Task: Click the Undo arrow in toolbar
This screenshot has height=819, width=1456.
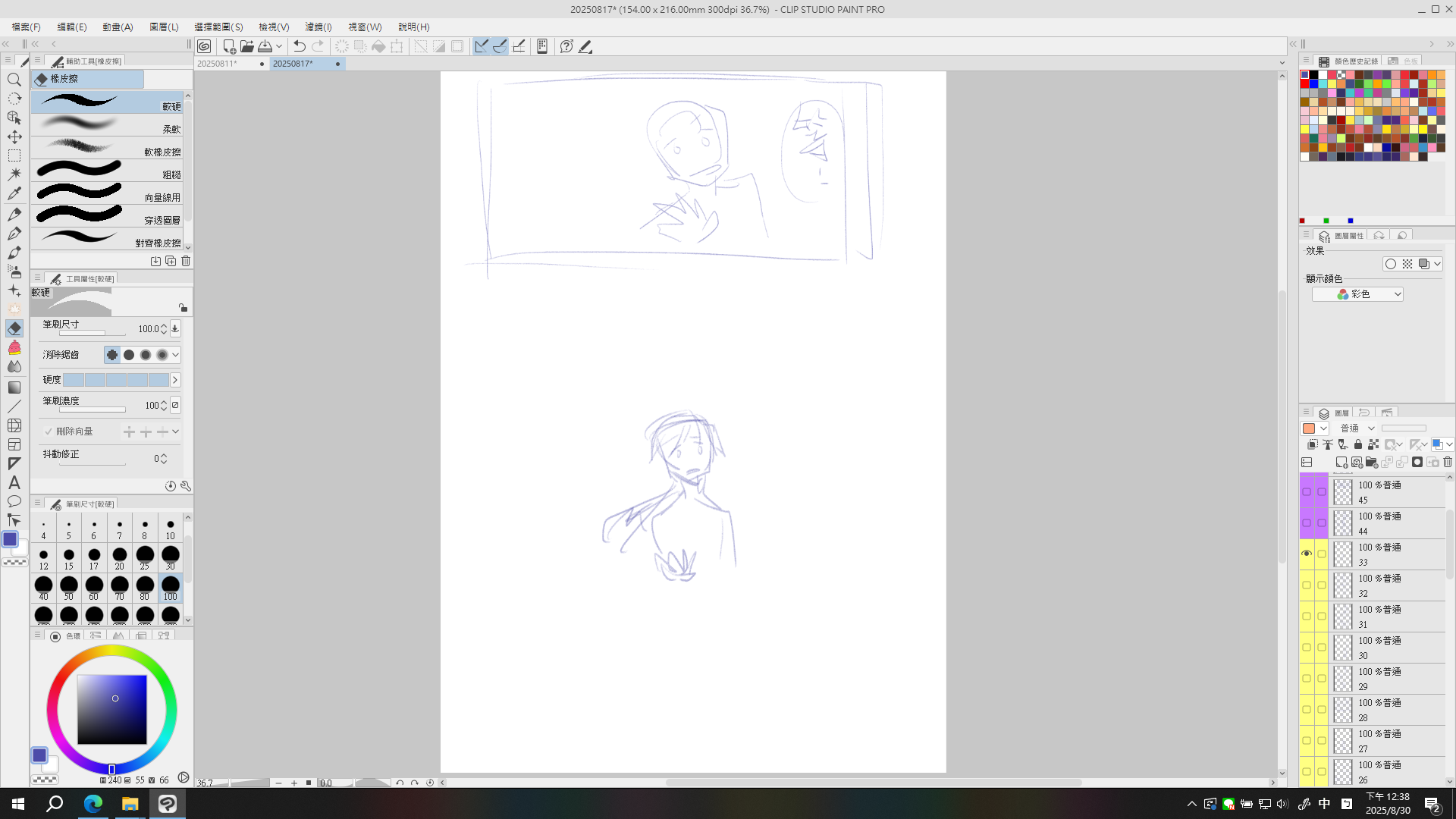Action: point(300,46)
